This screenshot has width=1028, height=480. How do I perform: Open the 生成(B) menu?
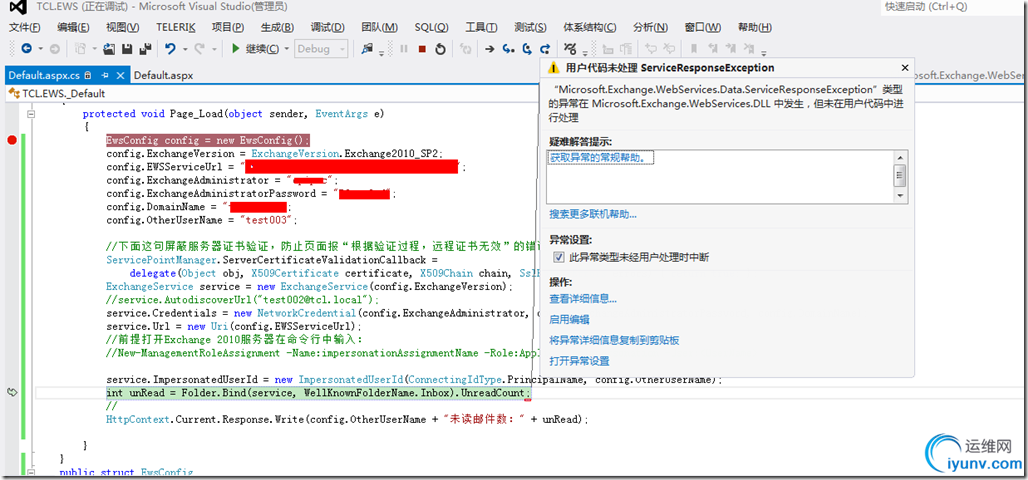coord(277,27)
